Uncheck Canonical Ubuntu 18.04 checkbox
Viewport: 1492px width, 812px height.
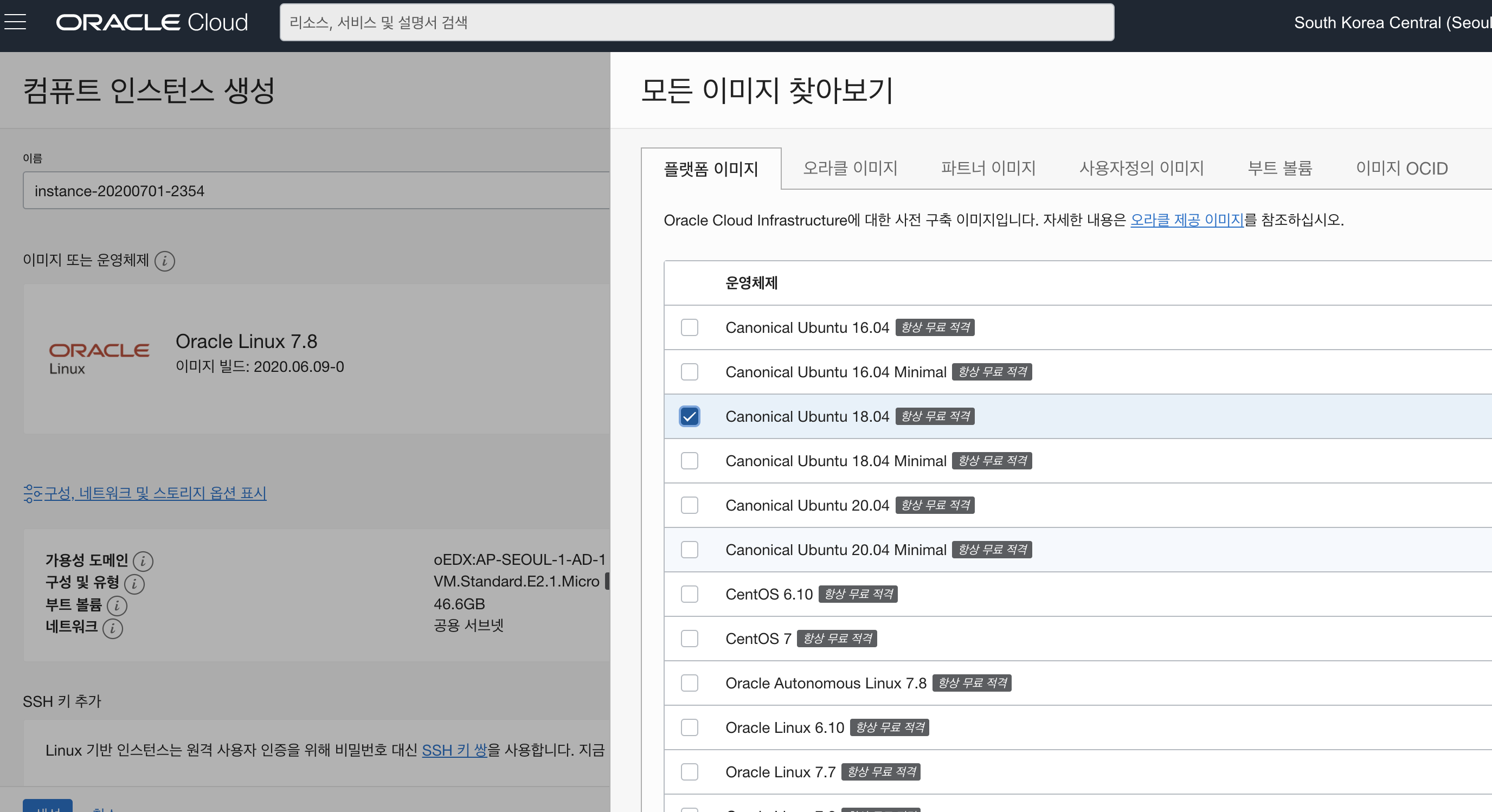(x=689, y=416)
